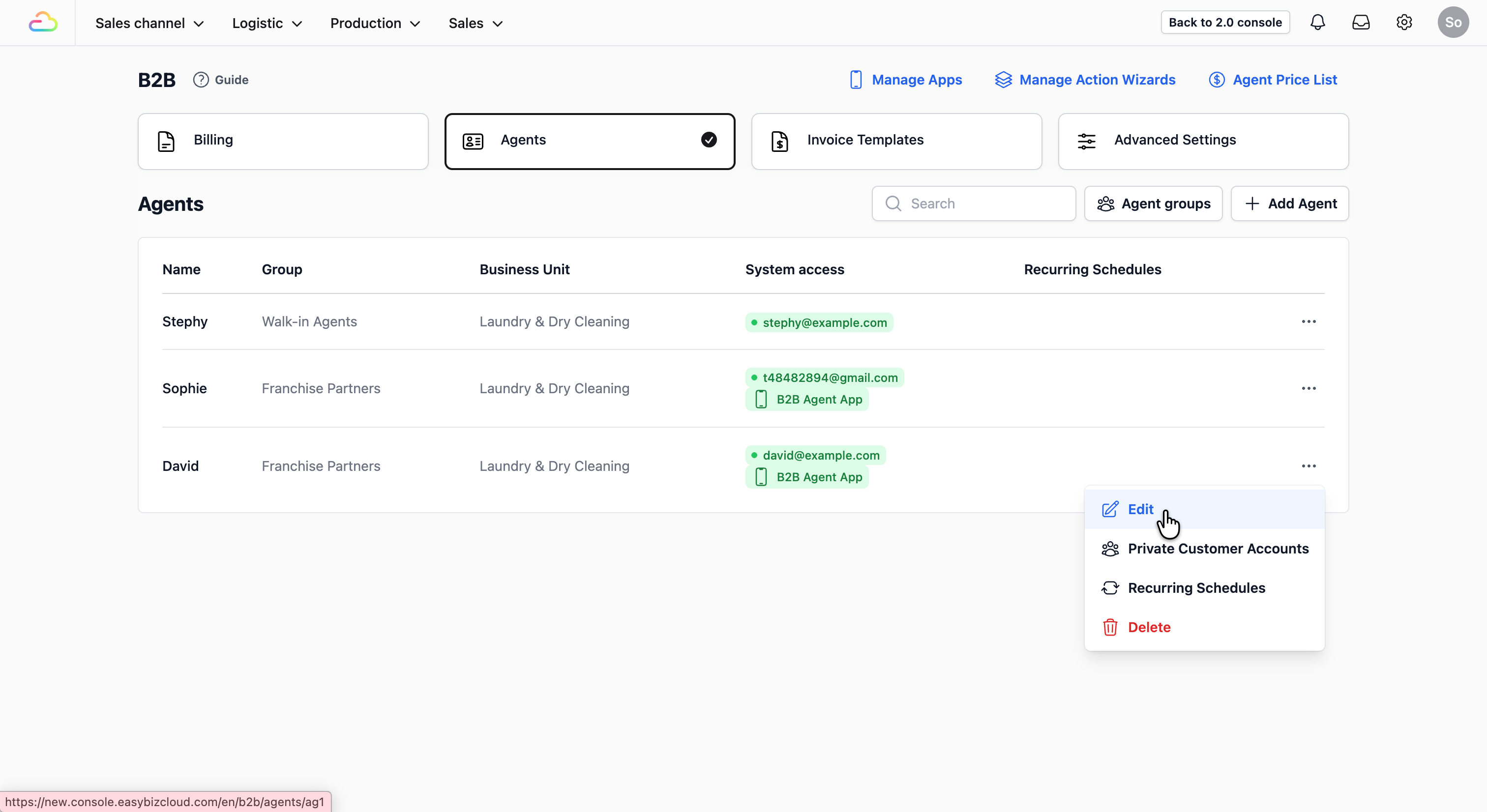Select Delete in the agent menu
1487x812 pixels.
pyautogui.click(x=1149, y=627)
